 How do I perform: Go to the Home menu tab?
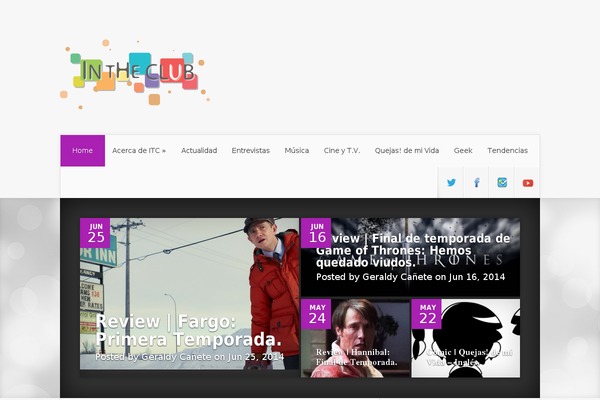(83, 150)
